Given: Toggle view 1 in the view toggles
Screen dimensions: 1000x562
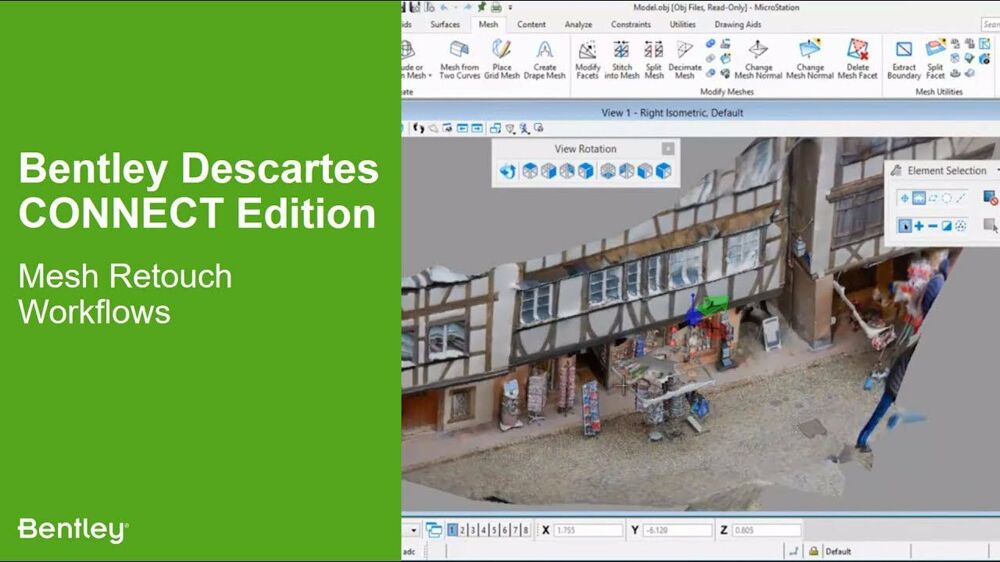Looking at the screenshot, I should (x=452, y=530).
